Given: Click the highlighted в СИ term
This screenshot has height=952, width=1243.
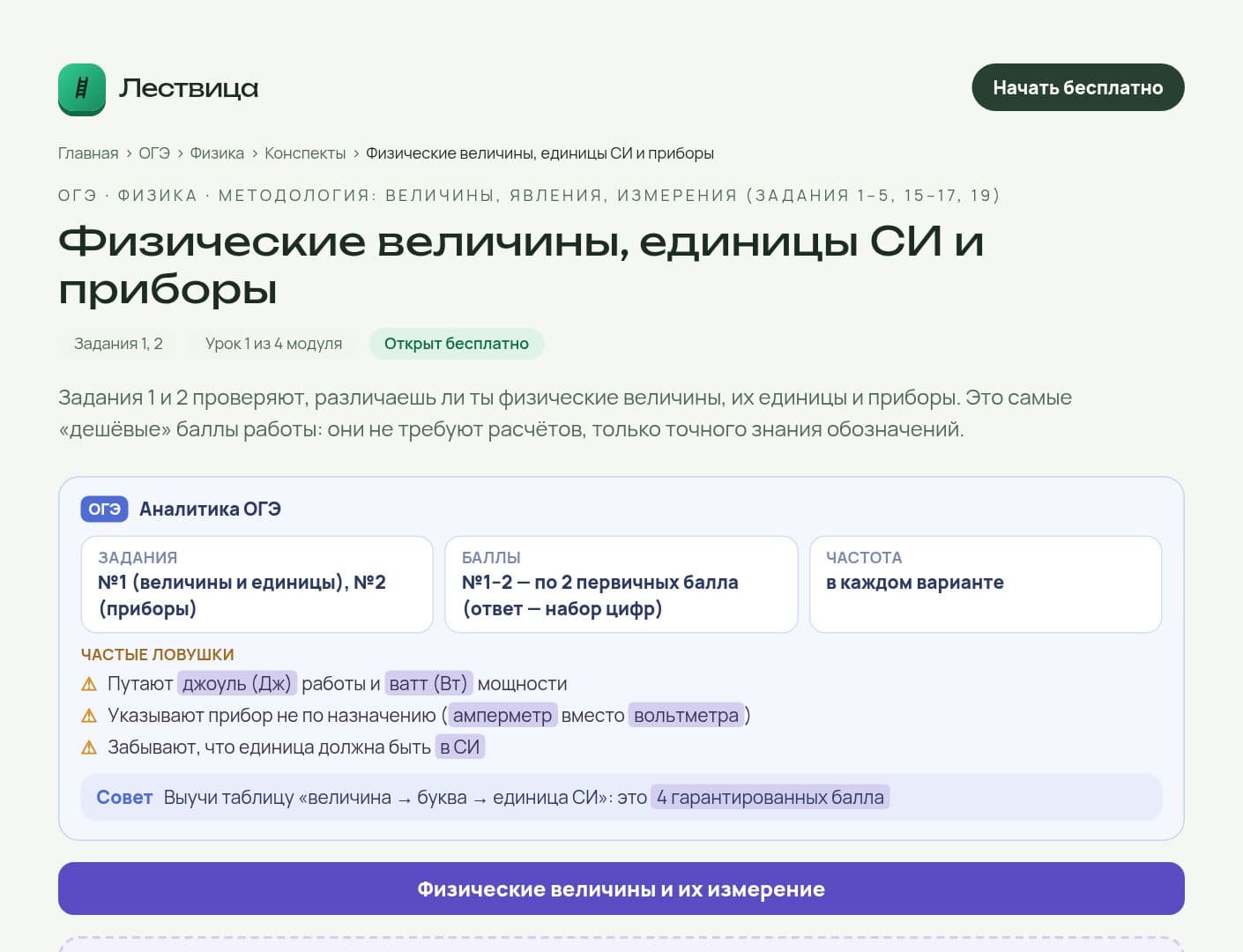Looking at the screenshot, I should click(x=460, y=747).
